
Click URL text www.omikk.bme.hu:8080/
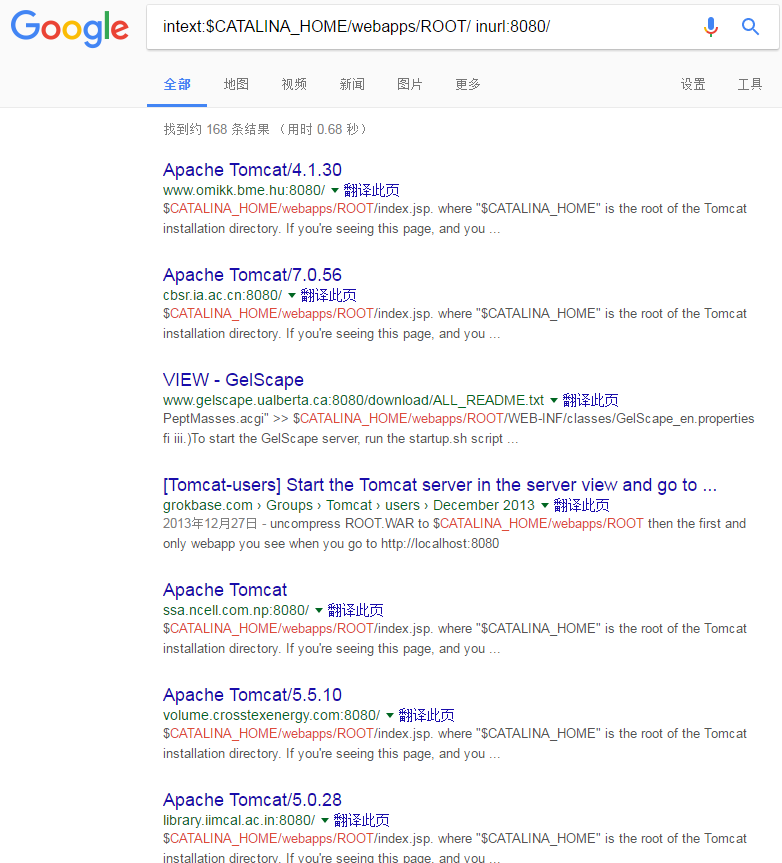244,190
